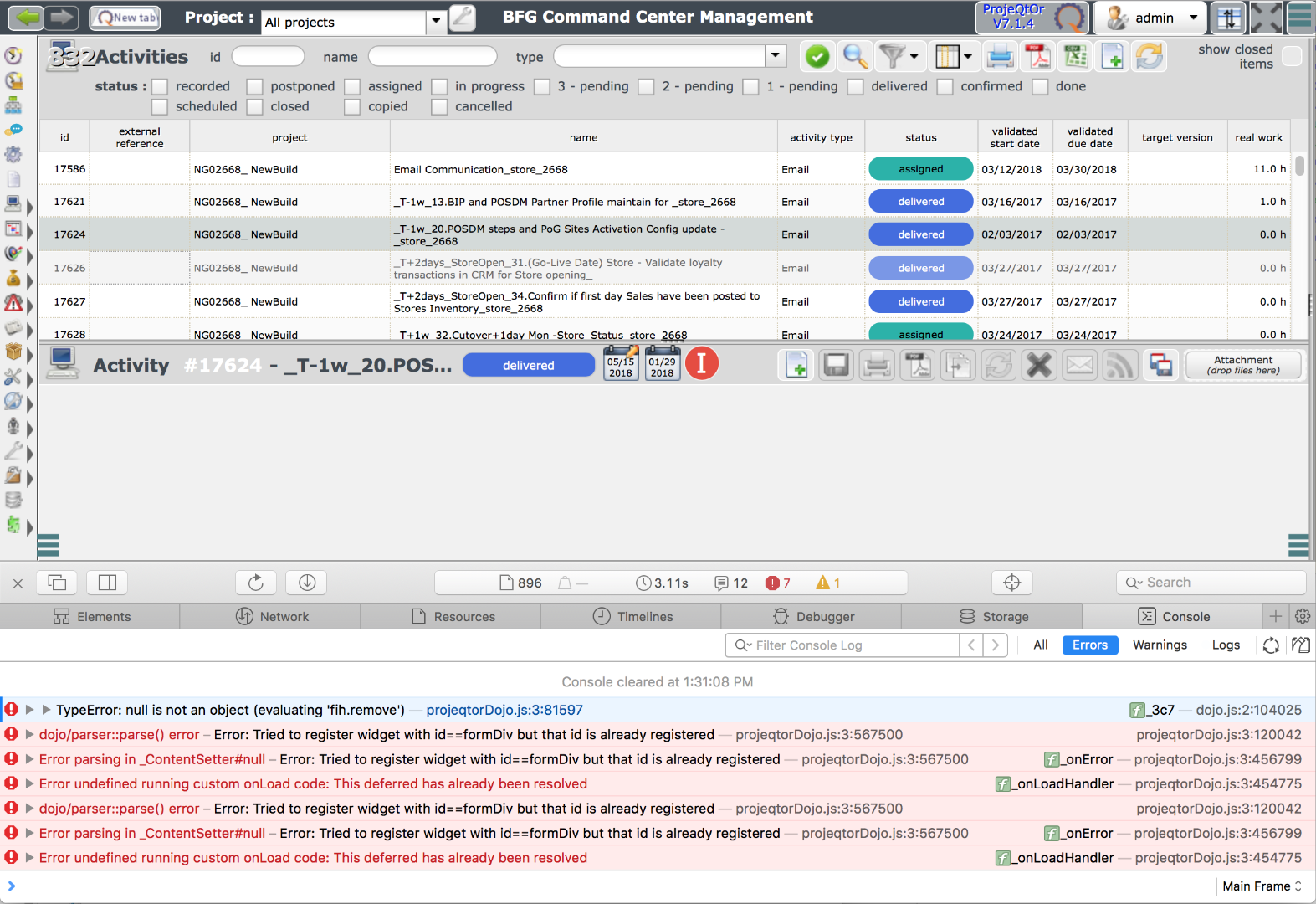Expand the activity type filter dropdown

[x=776, y=56]
